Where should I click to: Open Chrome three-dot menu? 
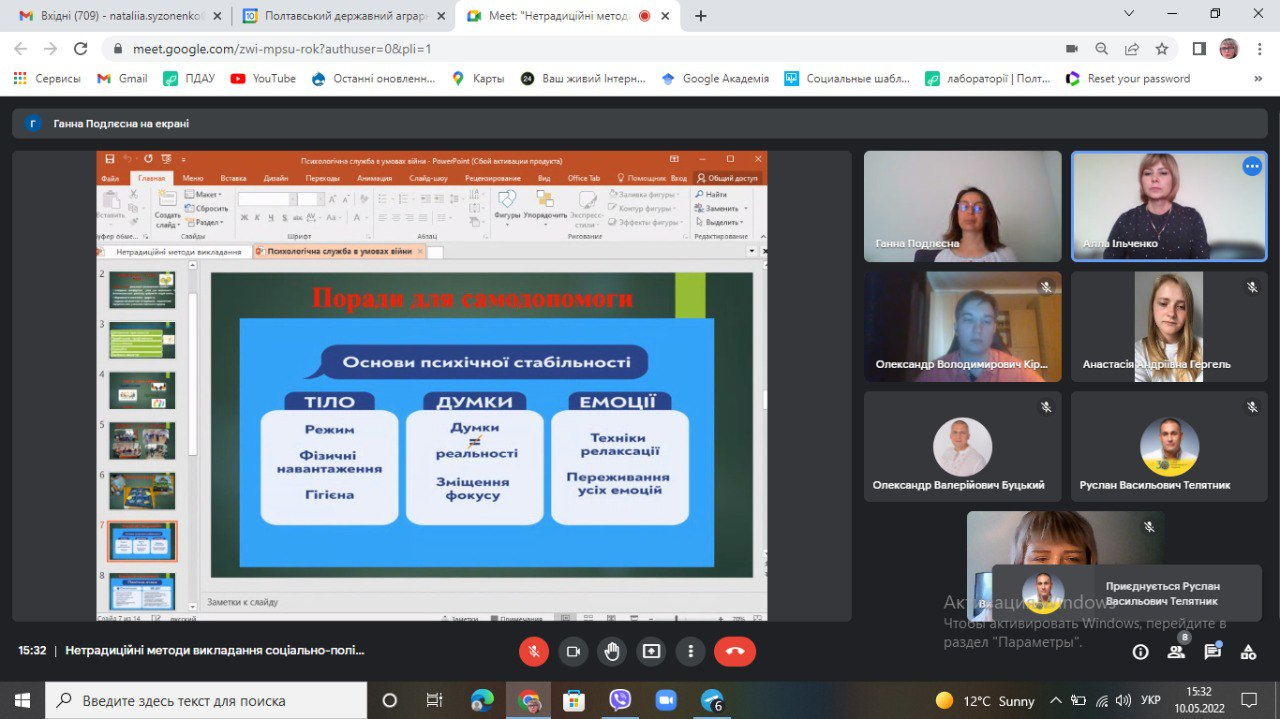[1258, 48]
